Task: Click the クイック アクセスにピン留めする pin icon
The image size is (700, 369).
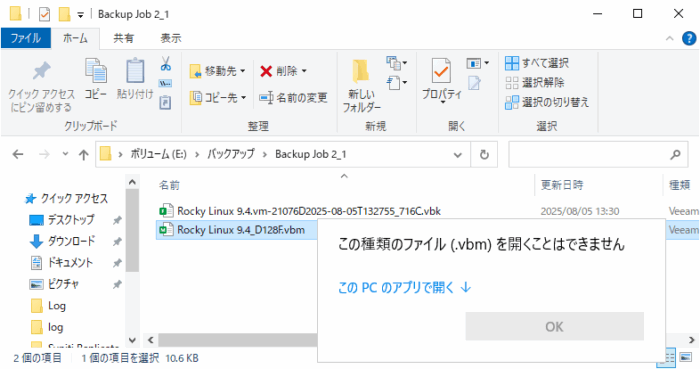Action: 42,70
